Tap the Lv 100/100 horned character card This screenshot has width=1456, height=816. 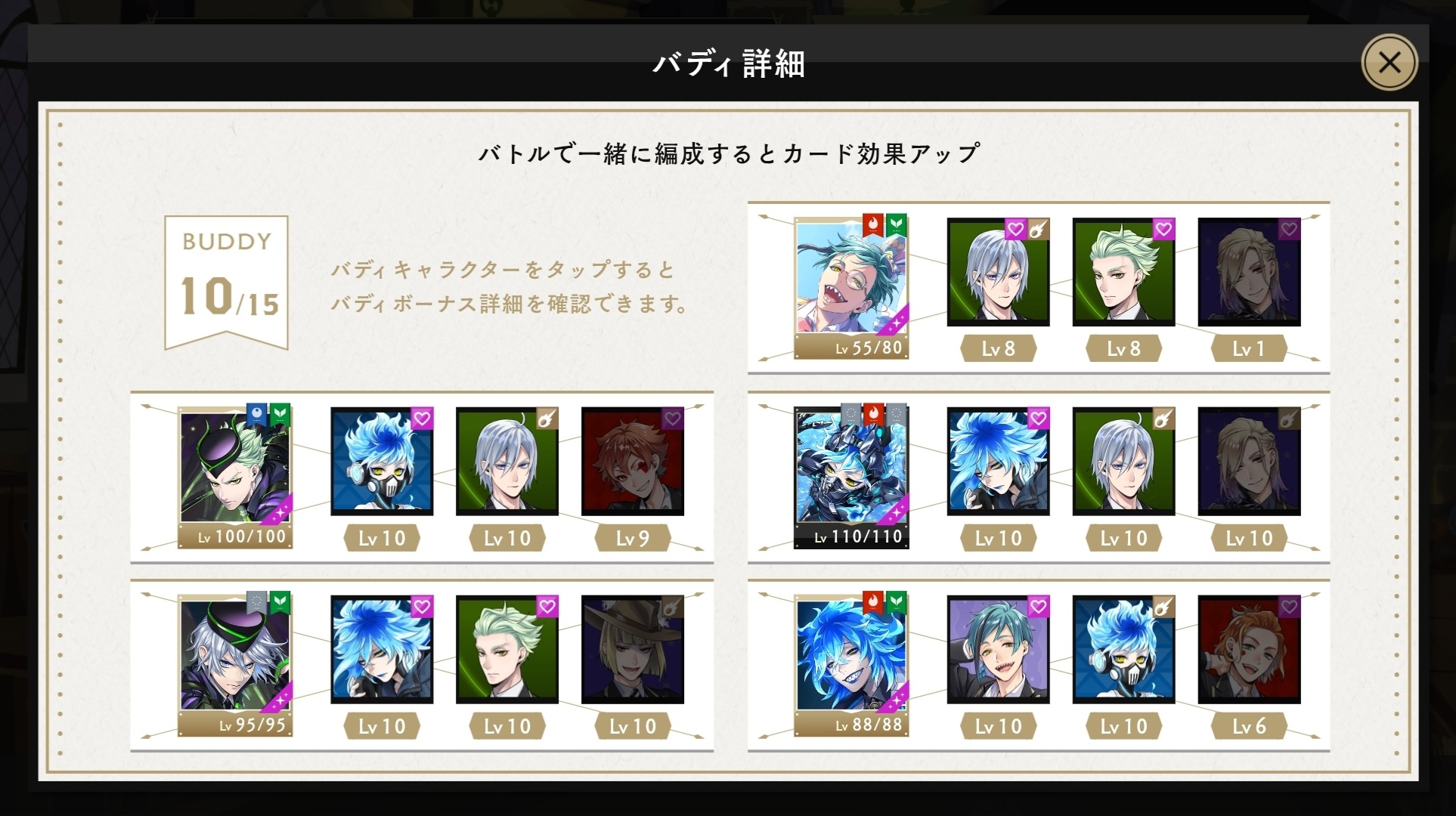click(x=234, y=476)
